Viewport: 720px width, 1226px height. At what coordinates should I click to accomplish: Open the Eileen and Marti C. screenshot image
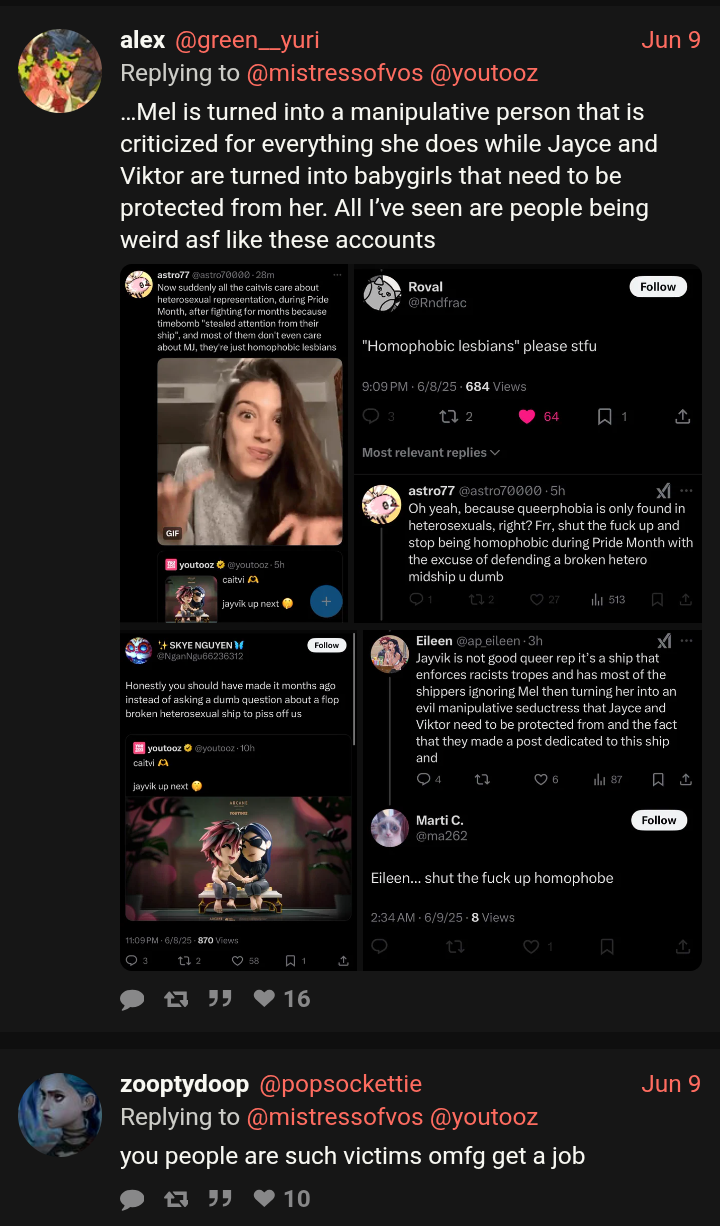[x=531, y=799]
